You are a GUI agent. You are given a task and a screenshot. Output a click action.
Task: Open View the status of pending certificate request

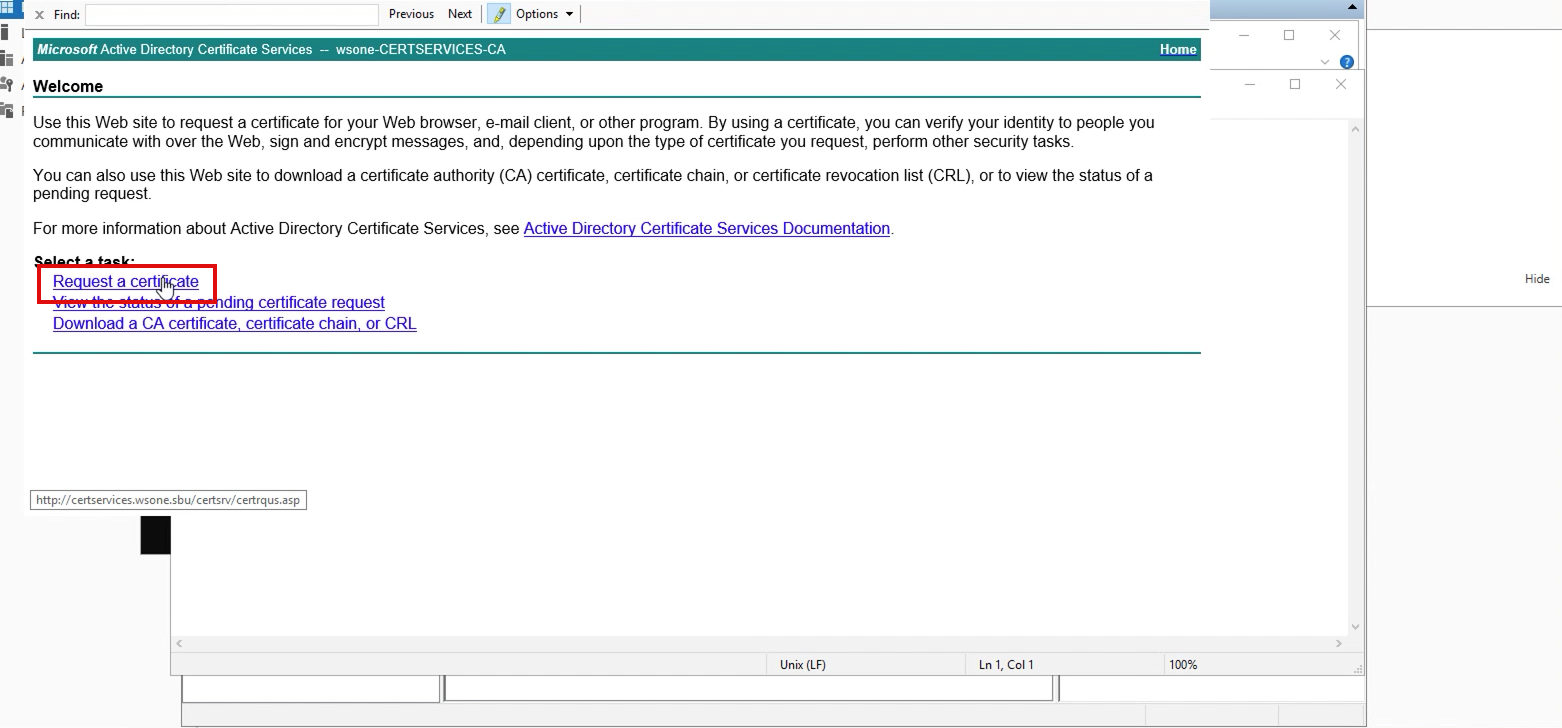(218, 303)
